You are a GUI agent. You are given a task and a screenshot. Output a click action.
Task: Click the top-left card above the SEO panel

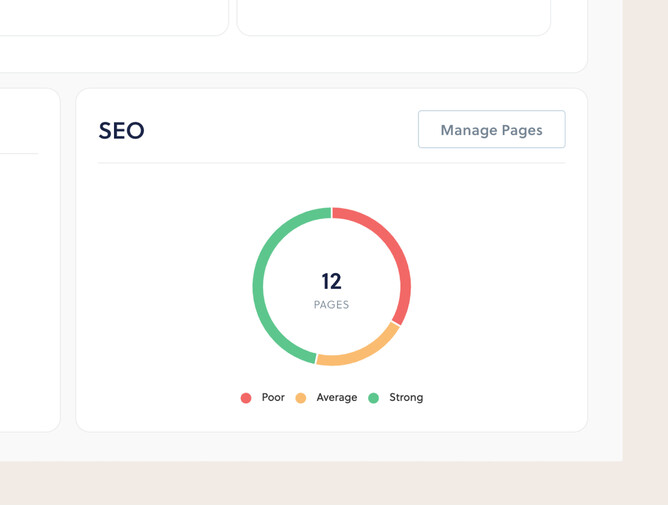tap(110, 15)
